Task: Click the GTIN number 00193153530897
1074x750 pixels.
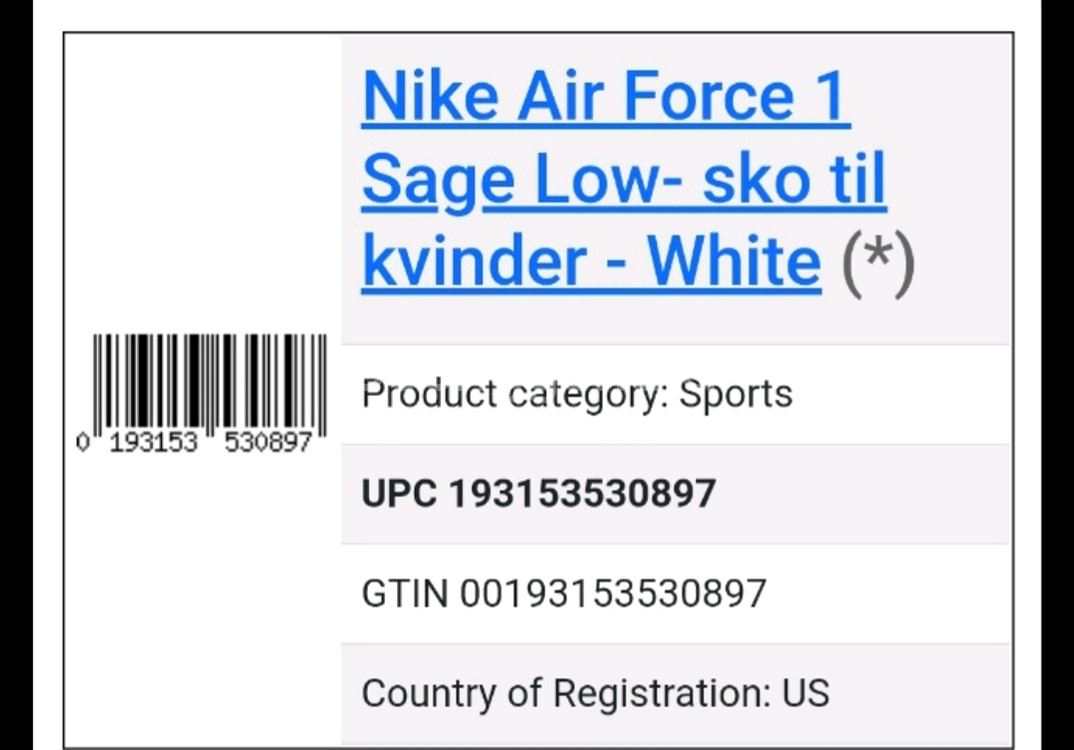Action: click(x=613, y=593)
